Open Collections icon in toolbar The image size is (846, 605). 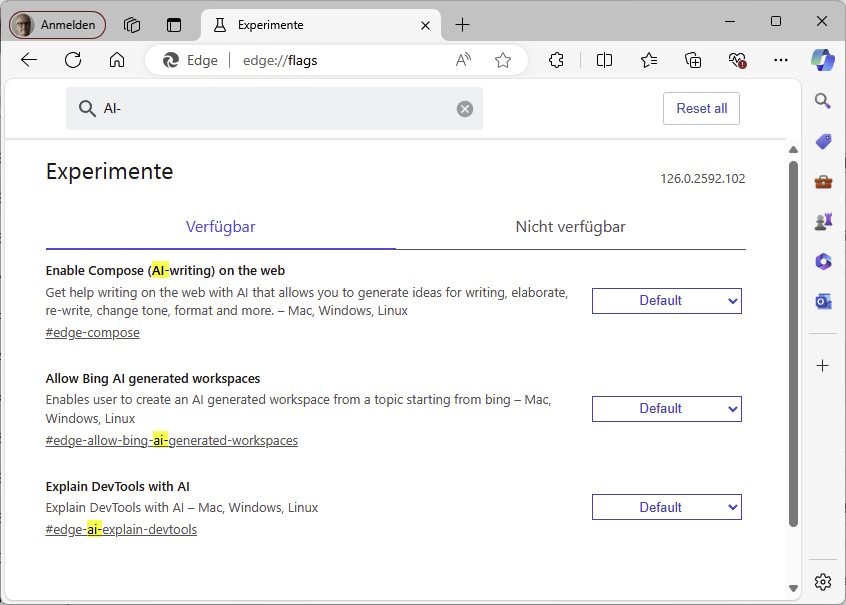(693, 60)
